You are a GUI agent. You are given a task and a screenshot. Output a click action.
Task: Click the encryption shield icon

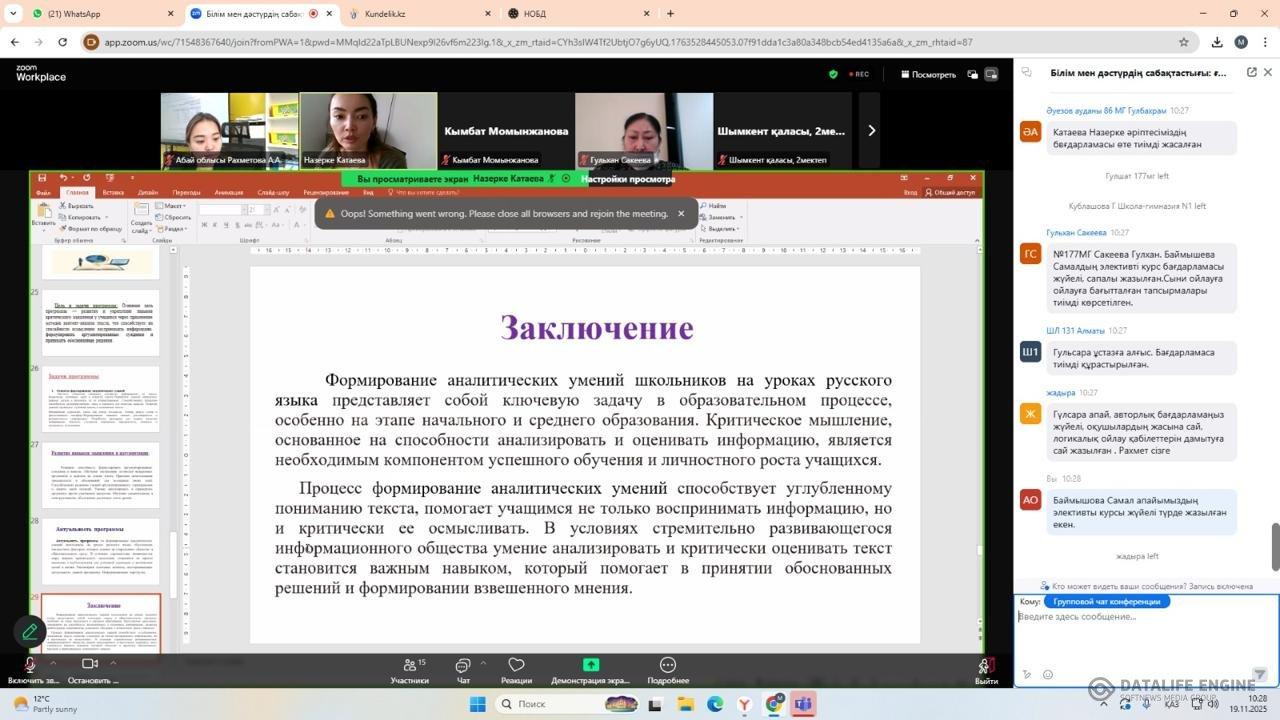833,74
